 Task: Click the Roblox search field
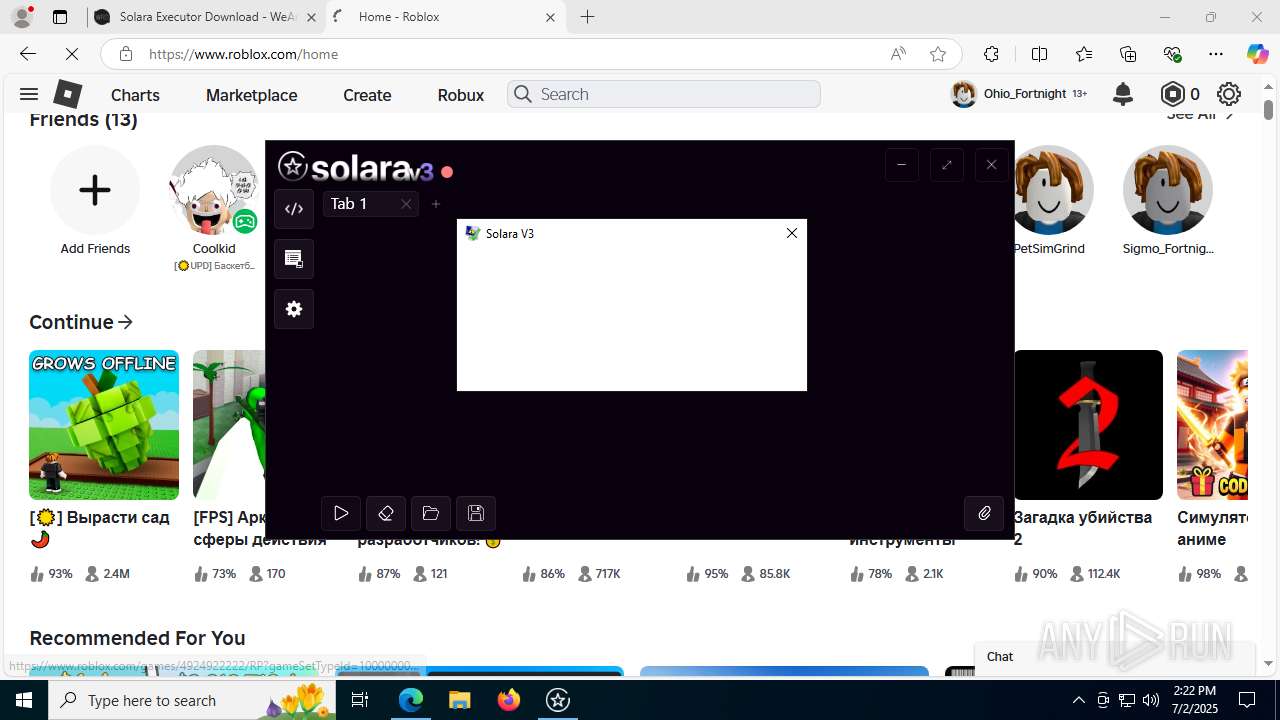(664, 94)
